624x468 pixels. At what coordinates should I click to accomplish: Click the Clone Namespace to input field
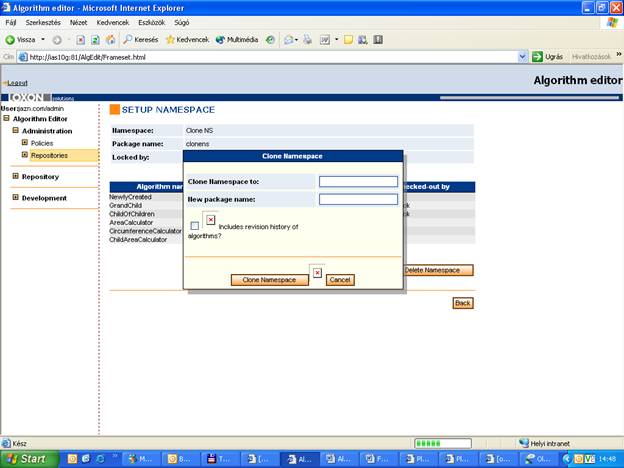[358, 181]
